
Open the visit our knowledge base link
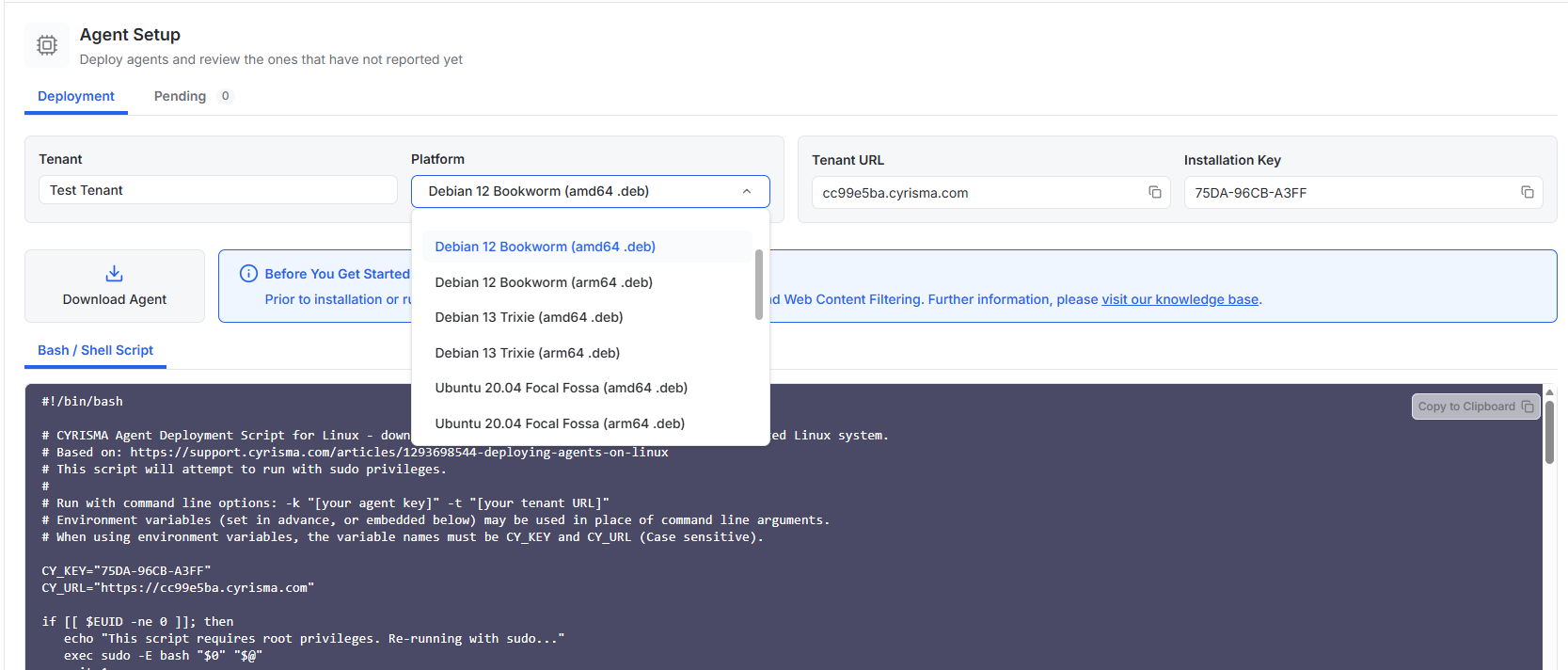point(1180,299)
